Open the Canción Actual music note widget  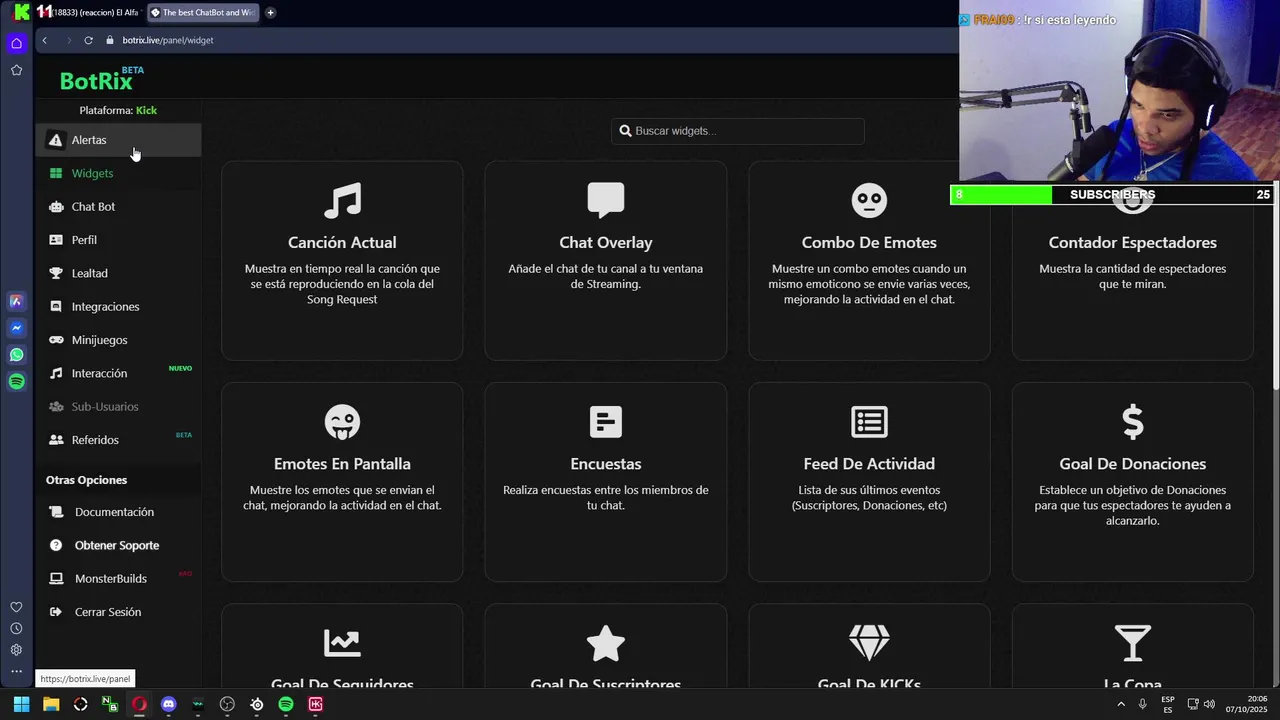[x=342, y=260]
